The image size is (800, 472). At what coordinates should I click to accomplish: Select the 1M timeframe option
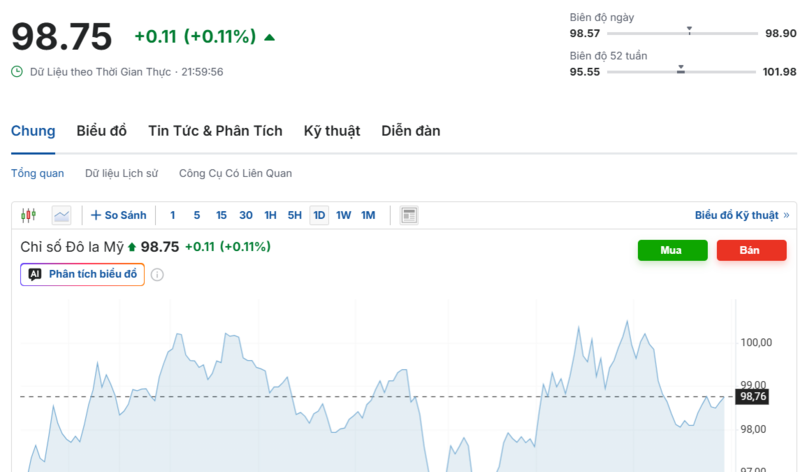coord(368,215)
